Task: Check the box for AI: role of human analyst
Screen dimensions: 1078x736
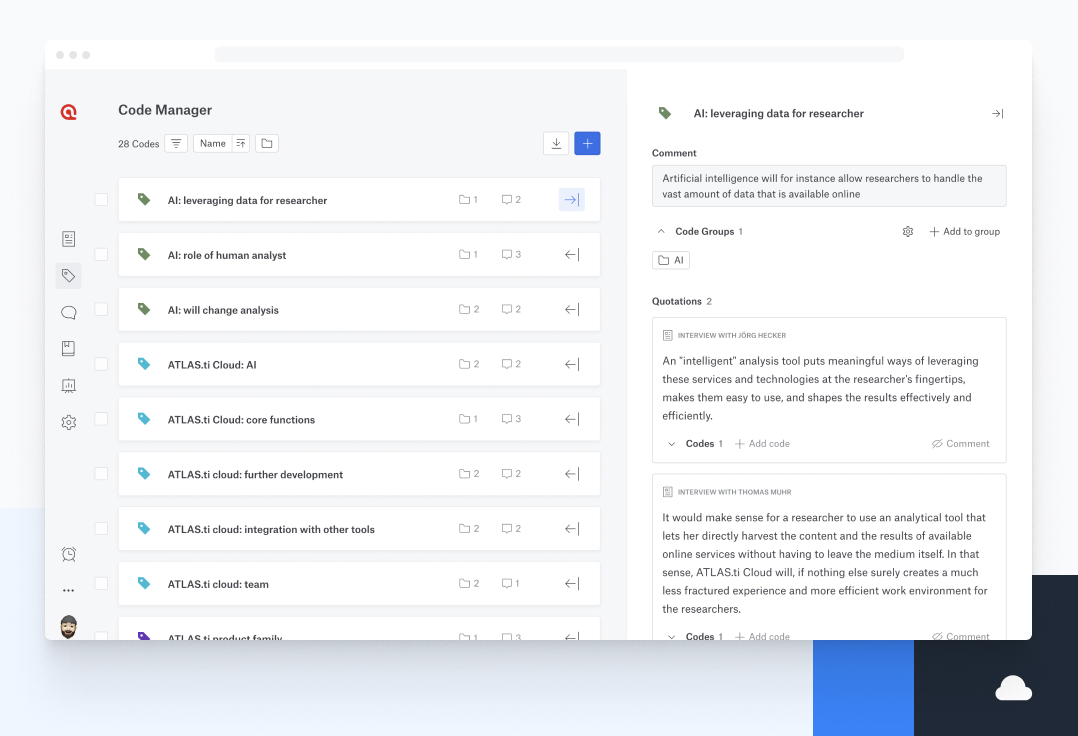Action: [101, 255]
